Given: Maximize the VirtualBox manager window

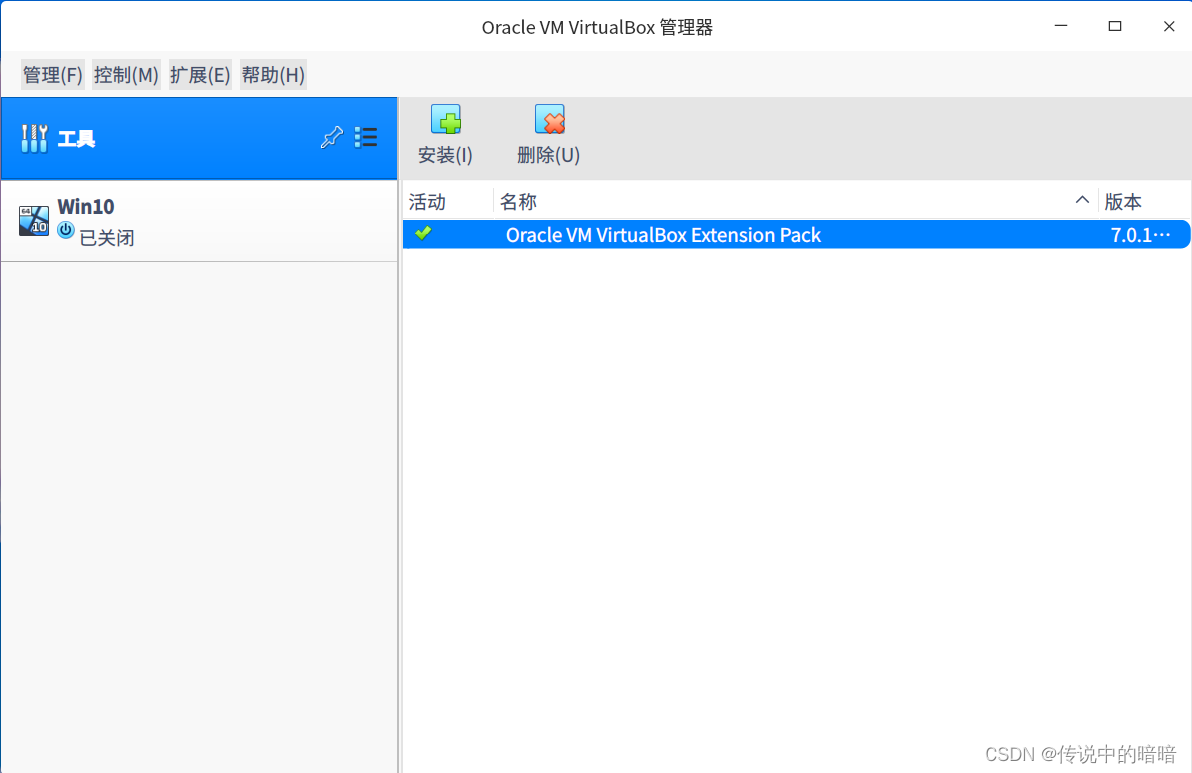Looking at the screenshot, I should 1115,26.
